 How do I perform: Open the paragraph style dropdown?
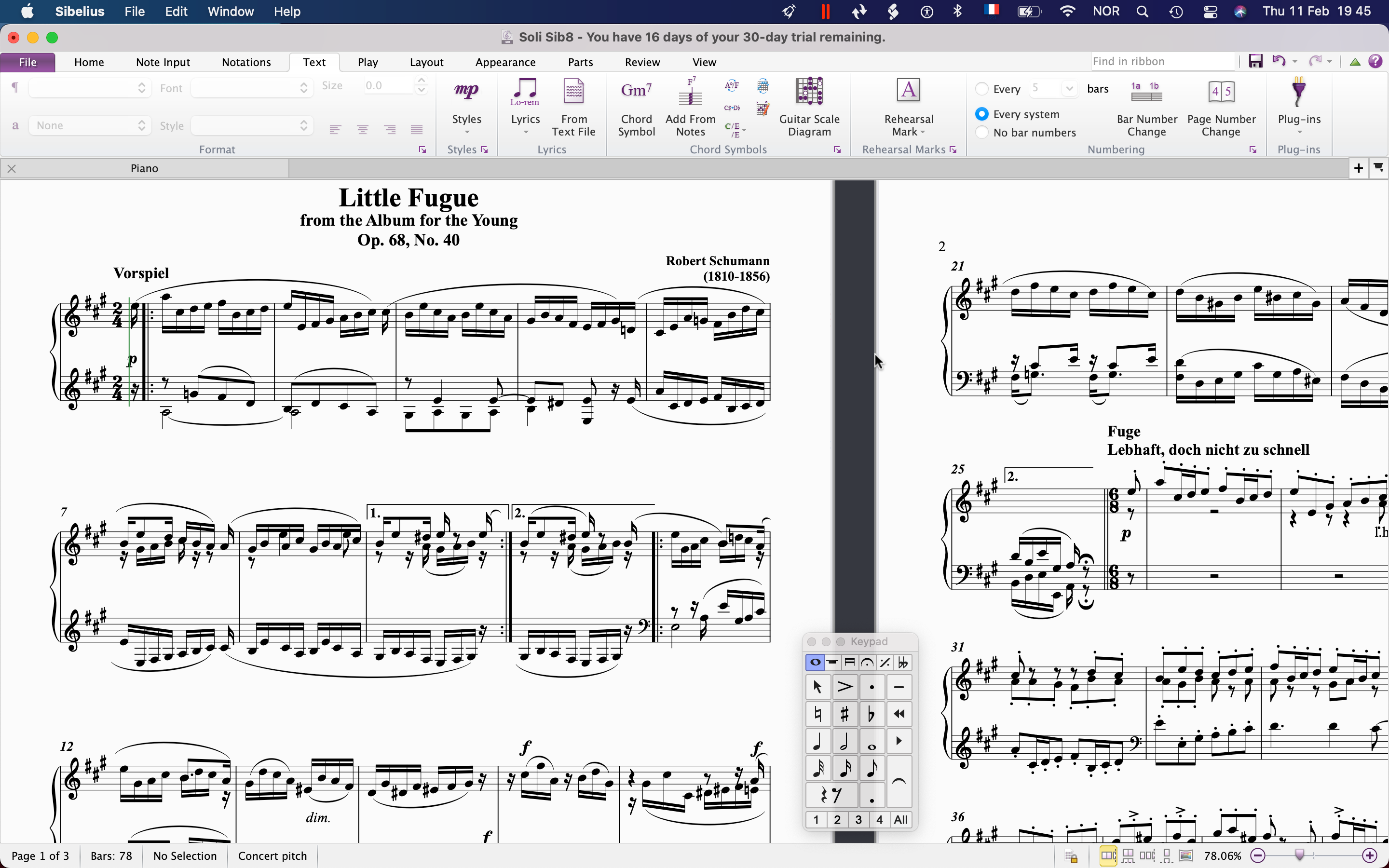click(90, 88)
